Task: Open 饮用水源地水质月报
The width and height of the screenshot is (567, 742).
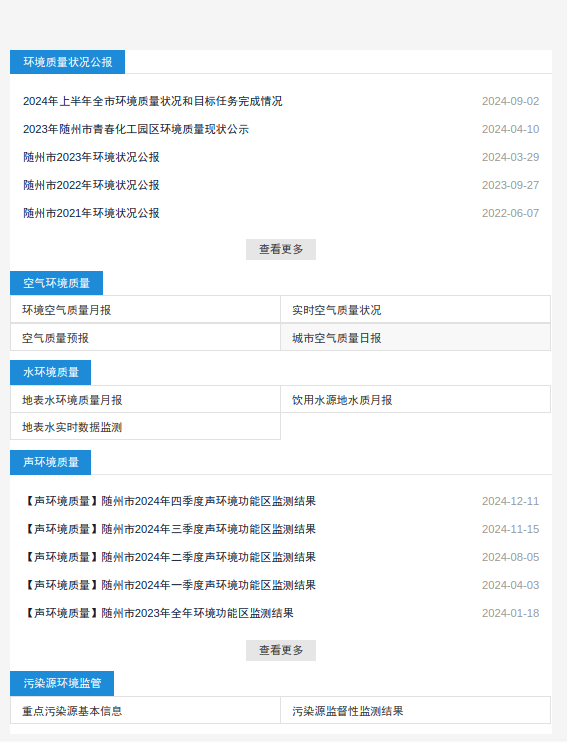Action: (x=416, y=399)
